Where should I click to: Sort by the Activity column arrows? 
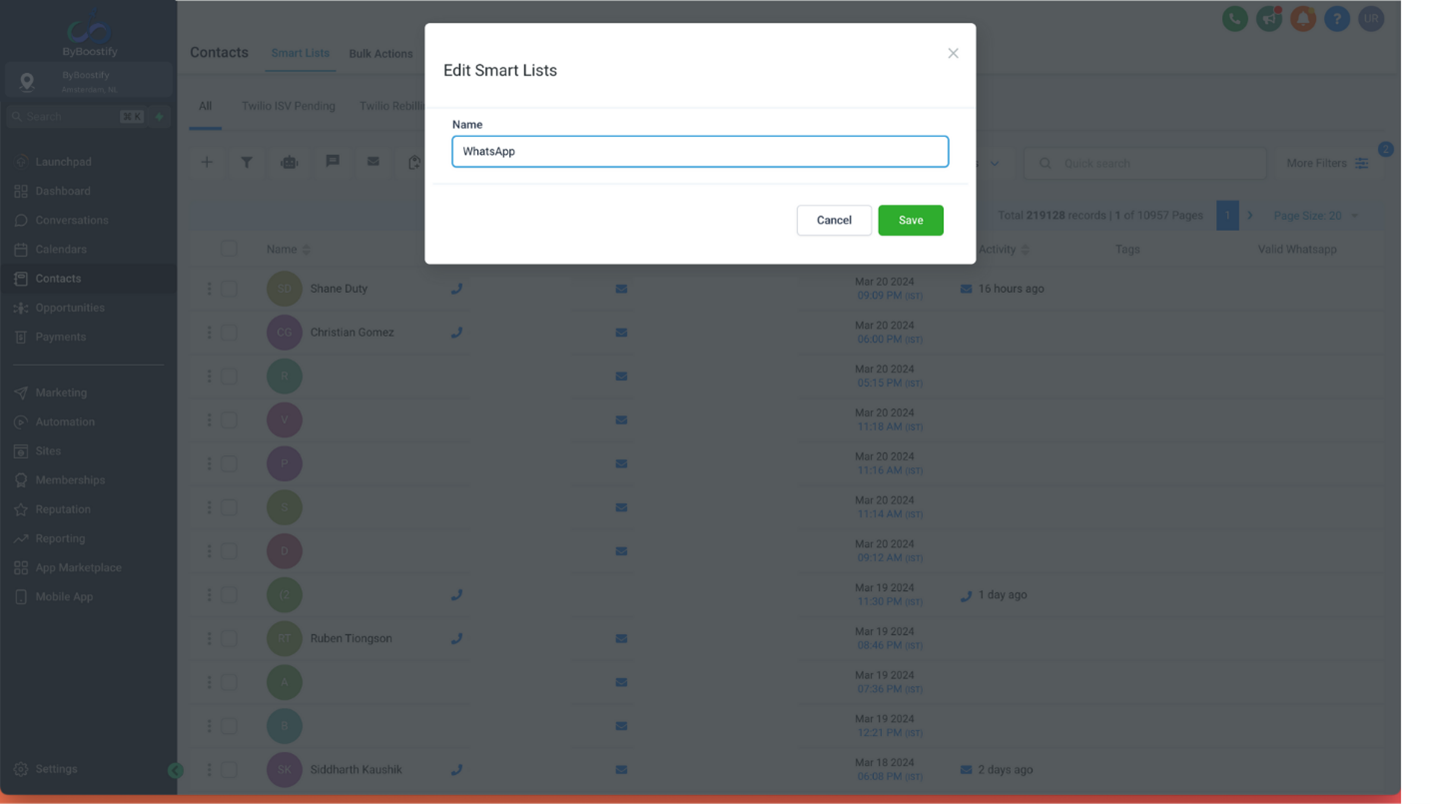click(1025, 250)
